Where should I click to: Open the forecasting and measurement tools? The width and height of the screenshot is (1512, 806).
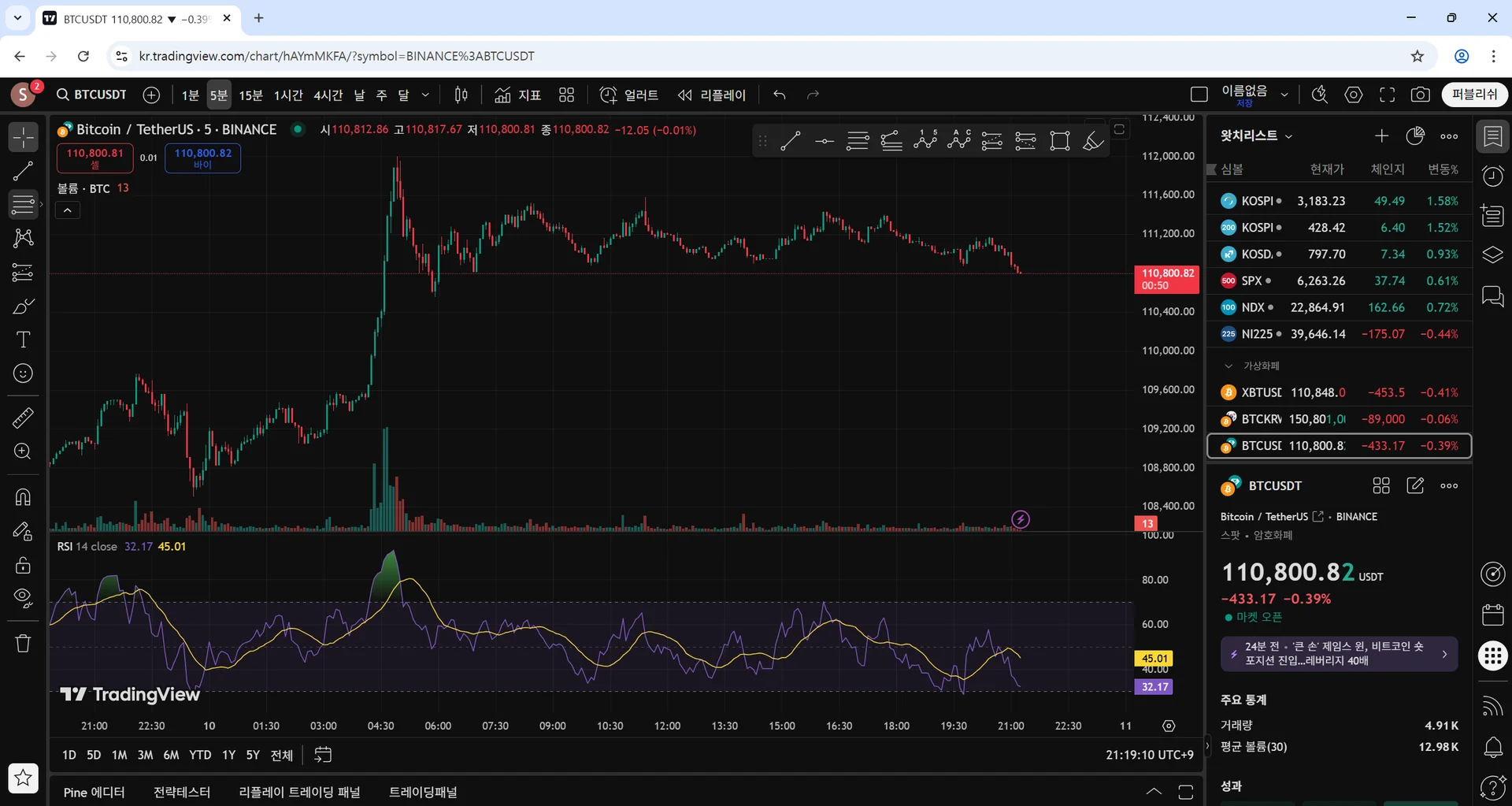[24, 272]
